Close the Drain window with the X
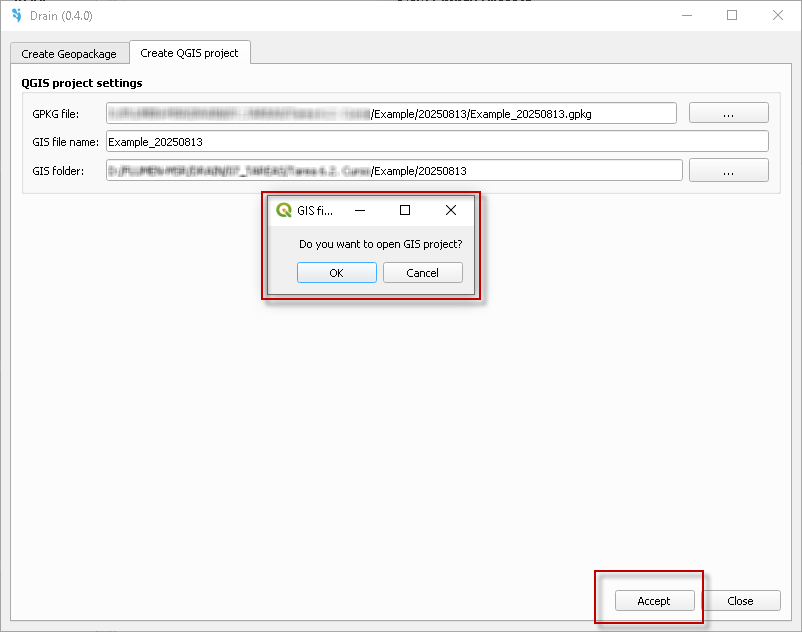The height and width of the screenshot is (632, 802). [x=778, y=15]
